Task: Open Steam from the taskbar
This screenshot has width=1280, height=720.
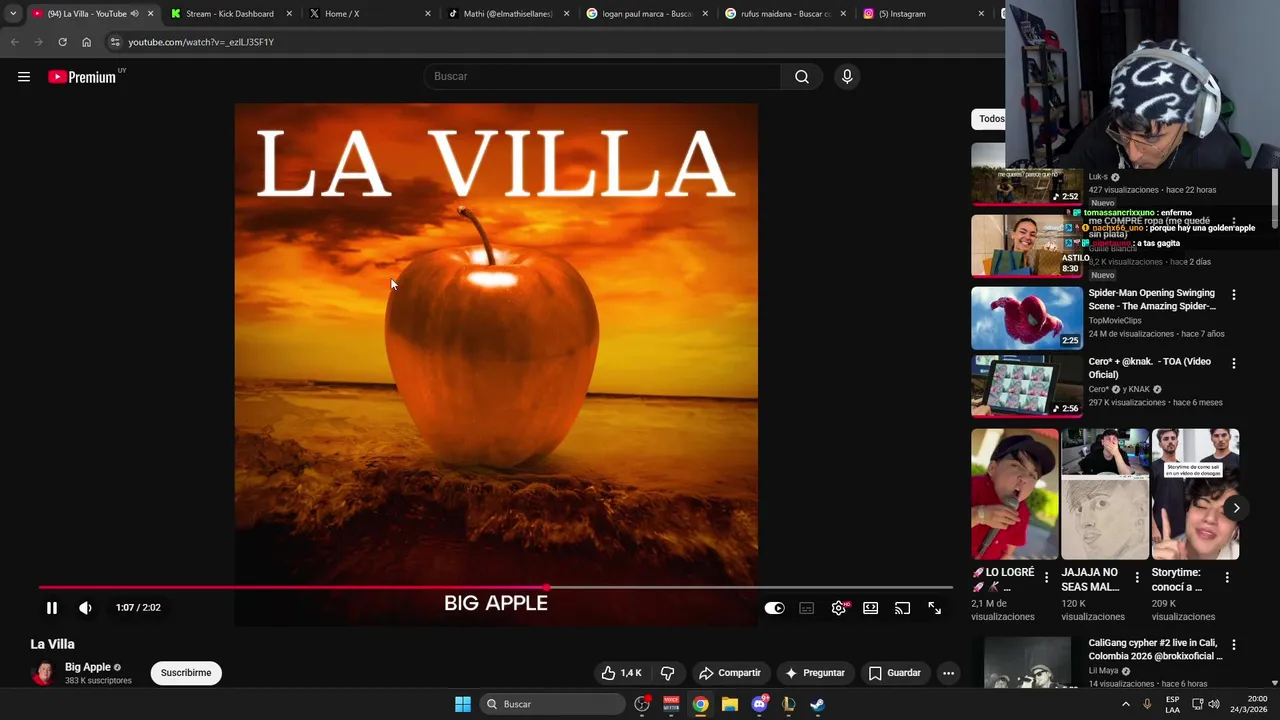Action: 817,704
